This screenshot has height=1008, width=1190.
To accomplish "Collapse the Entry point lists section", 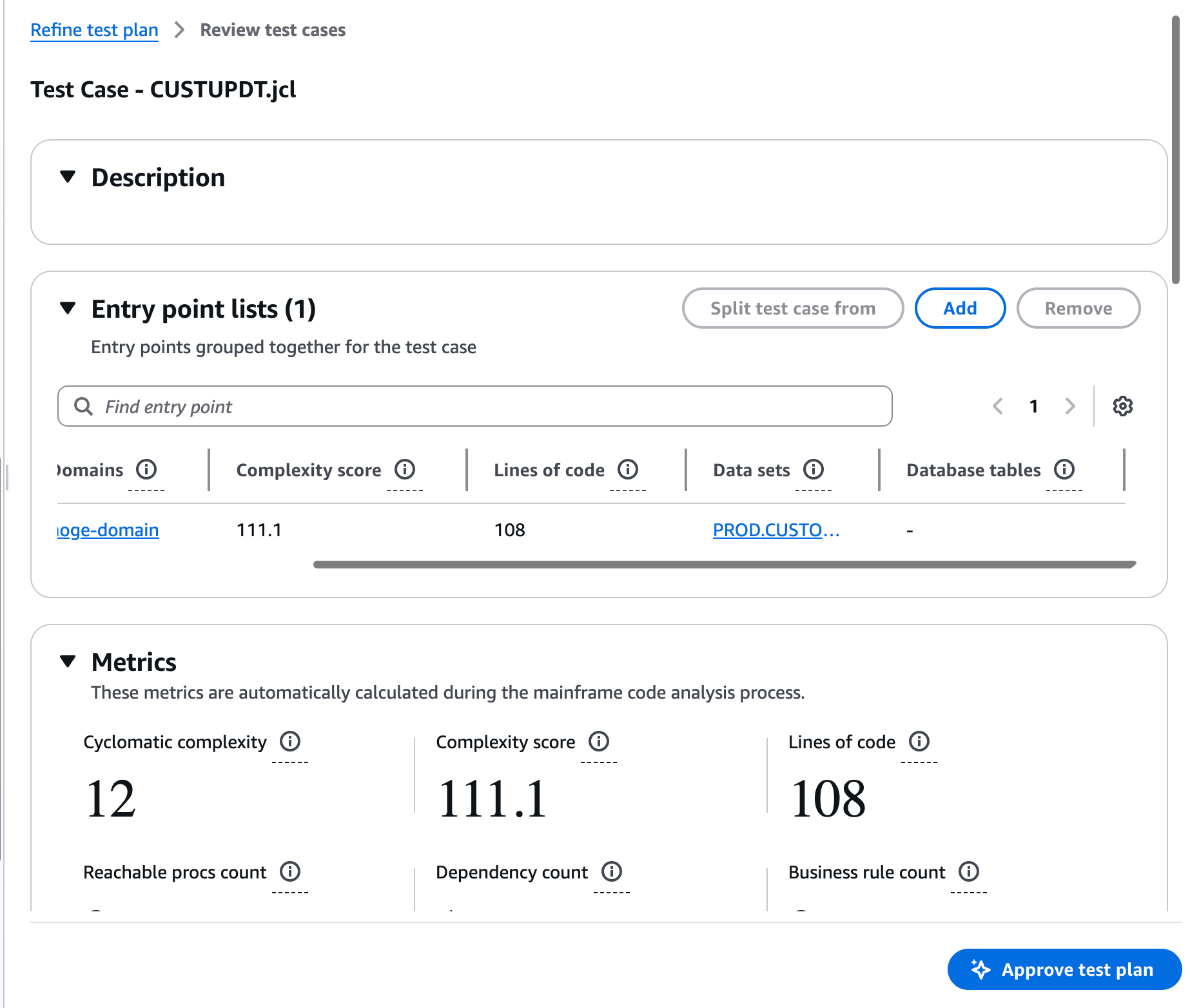I will point(68,309).
